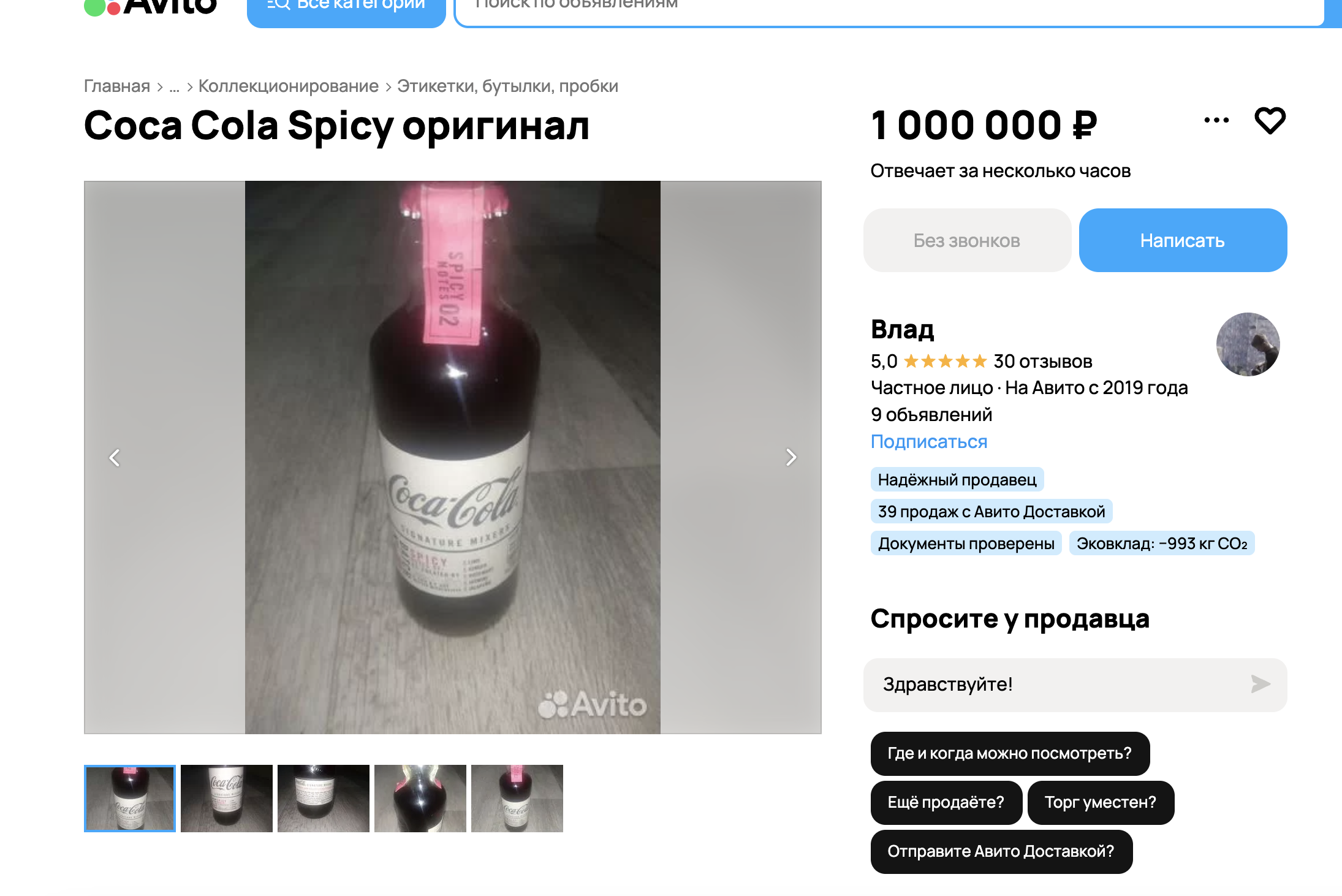The image size is (1342, 896).
Task: Show previous photo with left arrow
Action: pos(115,457)
